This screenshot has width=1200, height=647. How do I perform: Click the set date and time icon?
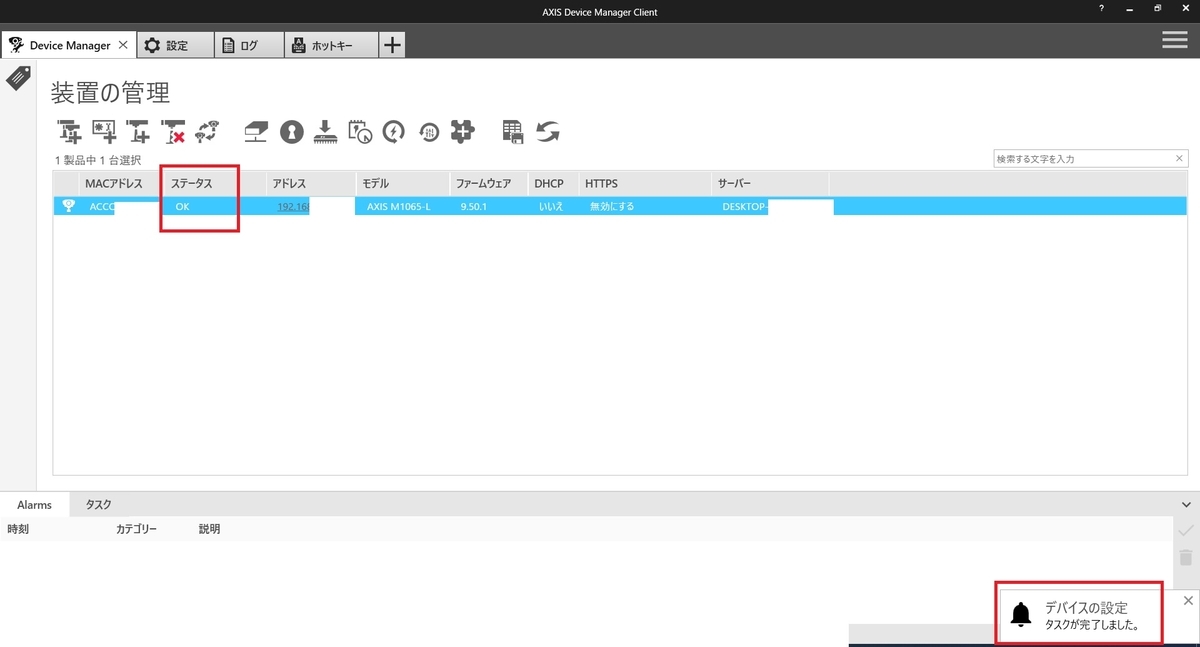pyautogui.click(x=360, y=131)
